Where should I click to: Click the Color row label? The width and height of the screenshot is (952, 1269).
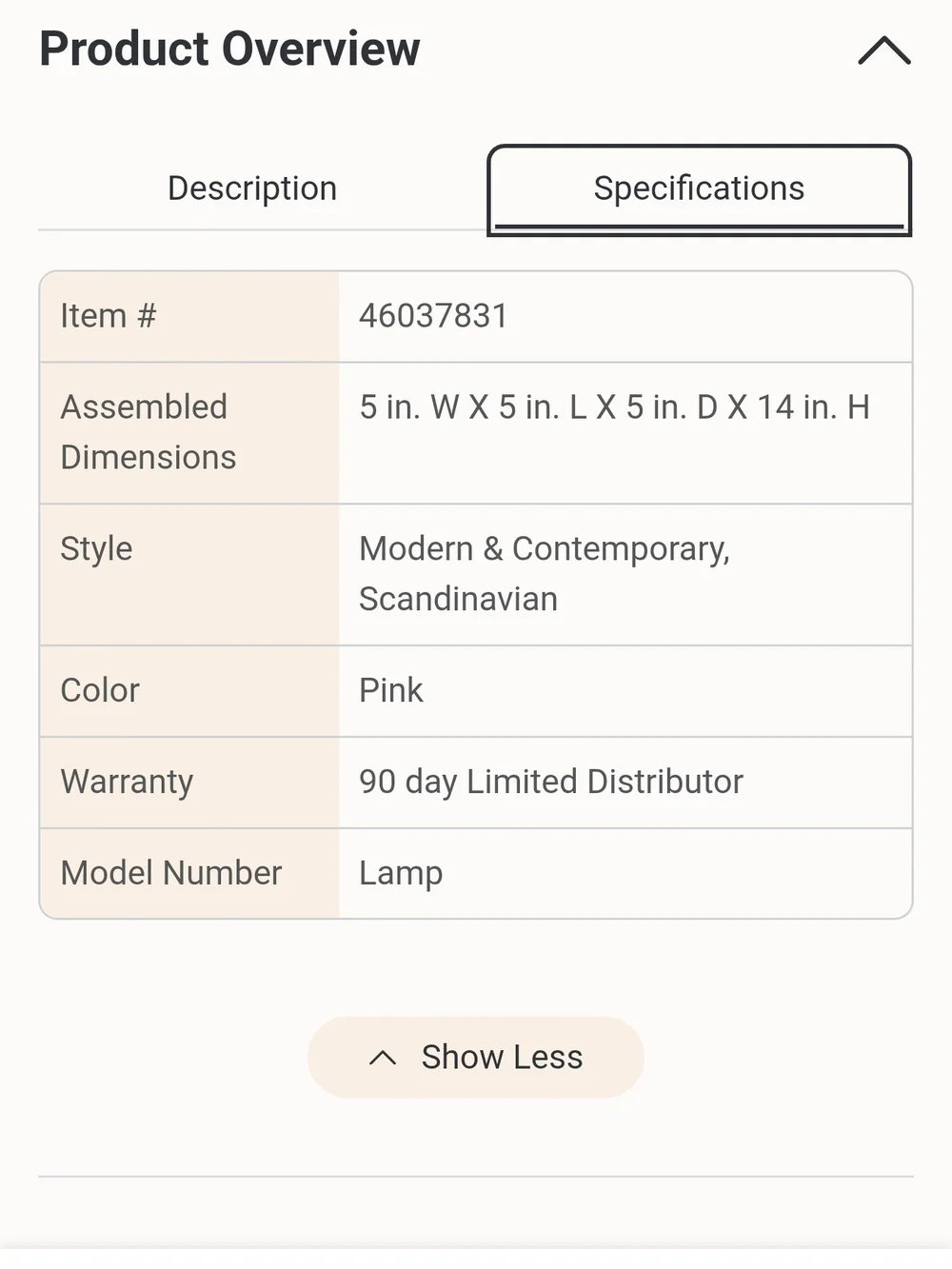pos(100,690)
